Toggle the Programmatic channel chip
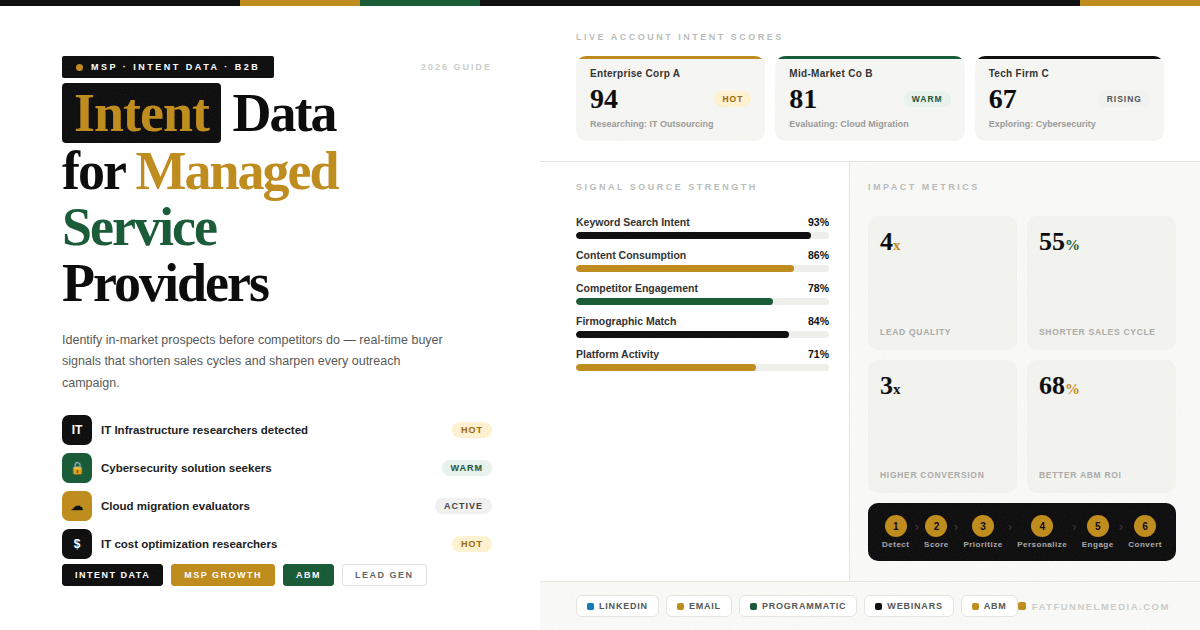 [x=797, y=606]
